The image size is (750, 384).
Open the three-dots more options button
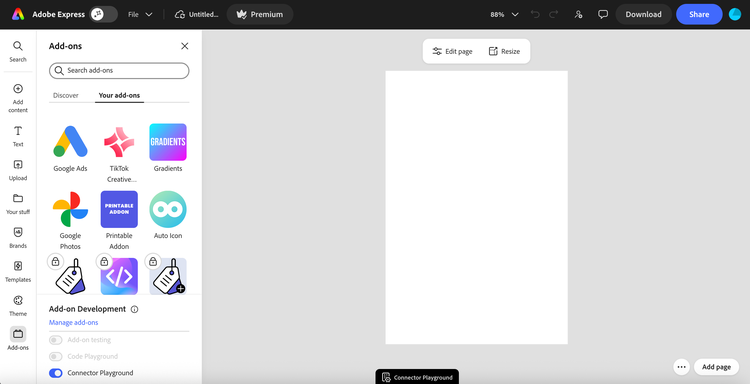682,367
